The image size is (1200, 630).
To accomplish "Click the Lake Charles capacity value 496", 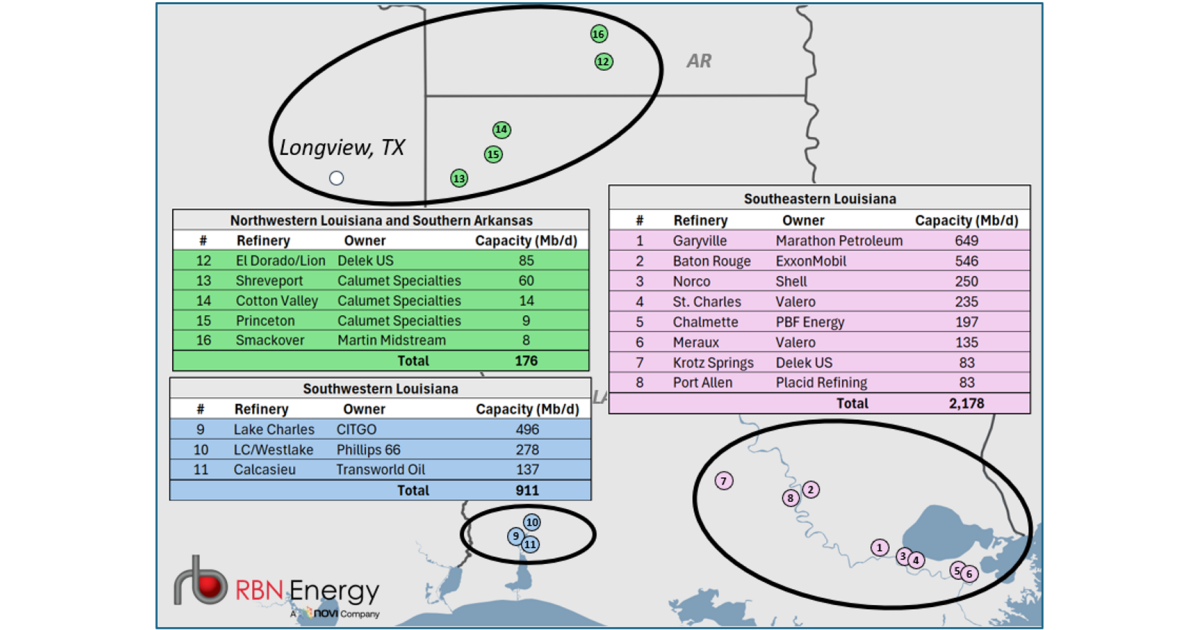I will [x=526, y=429].
